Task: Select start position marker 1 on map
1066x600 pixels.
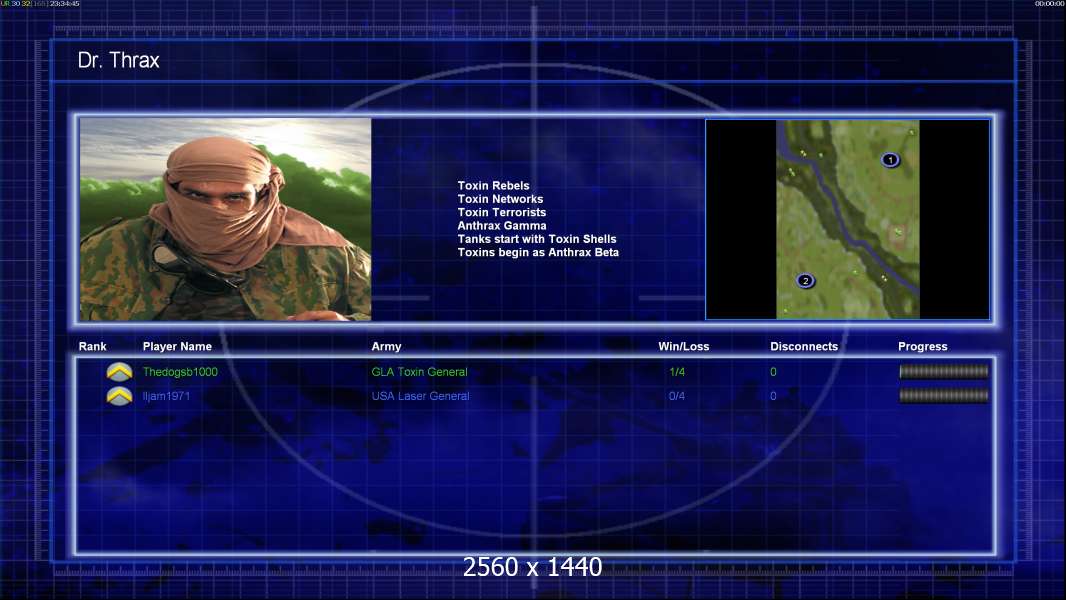Action: (x=890, y=160)
